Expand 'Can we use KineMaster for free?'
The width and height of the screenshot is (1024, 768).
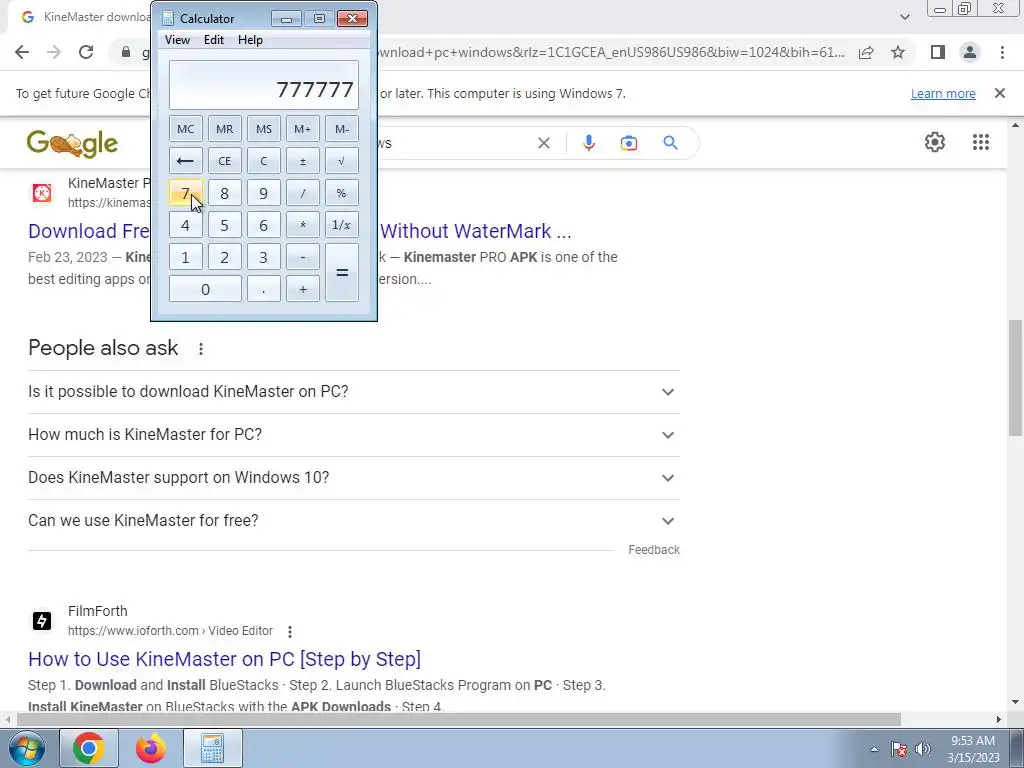pos(353,521)
